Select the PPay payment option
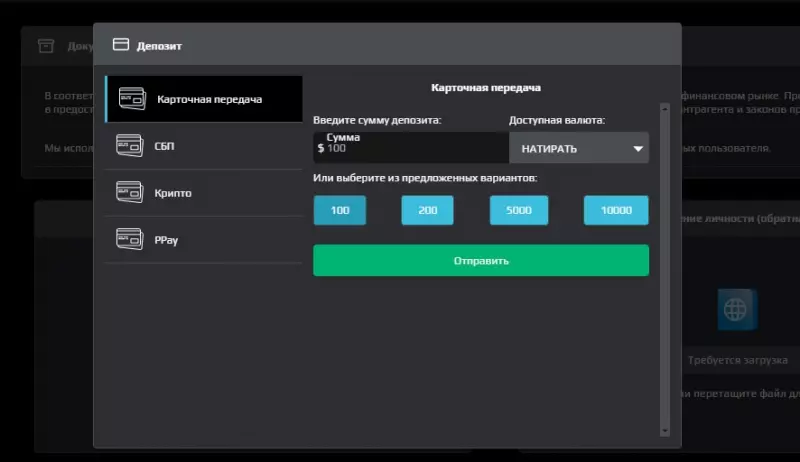Screen dimensions: 800x462 [204, 240]
